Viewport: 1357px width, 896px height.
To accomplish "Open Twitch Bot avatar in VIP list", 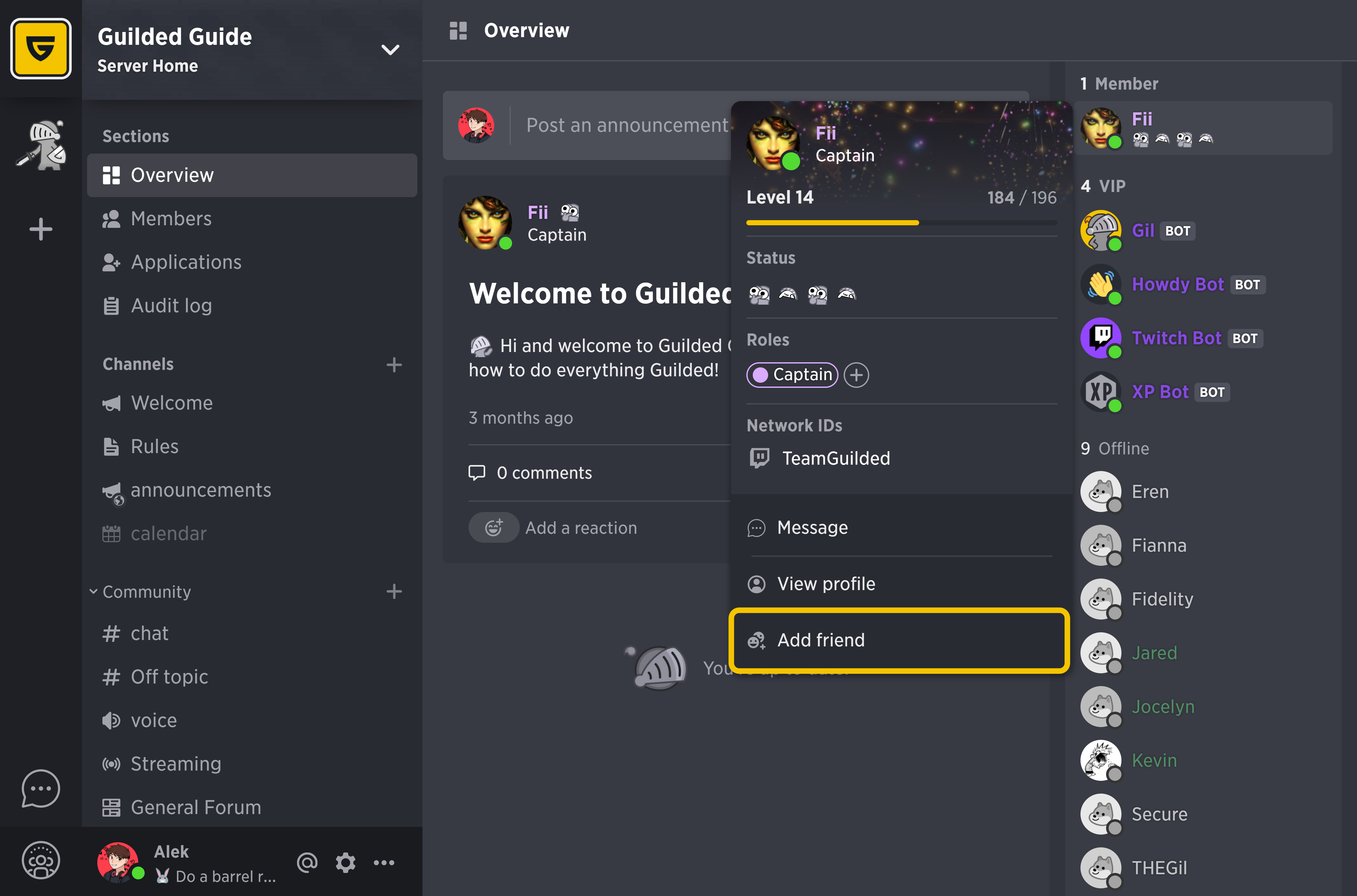I will (1101, 338).
